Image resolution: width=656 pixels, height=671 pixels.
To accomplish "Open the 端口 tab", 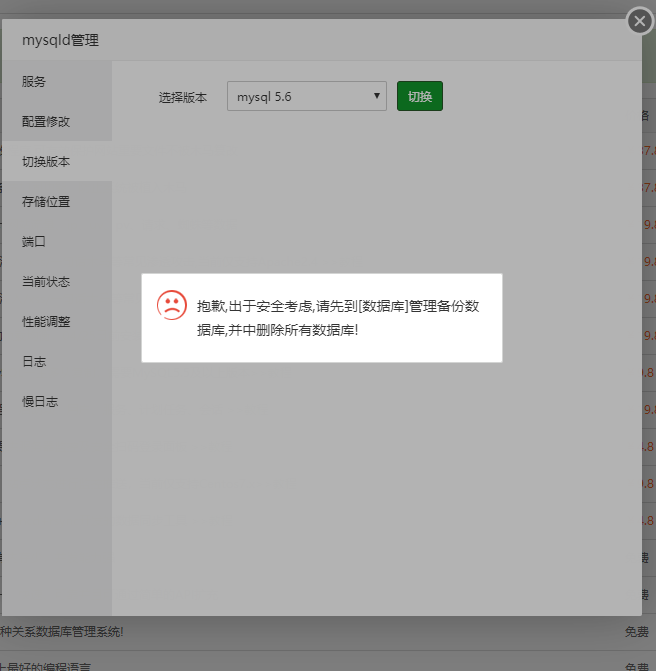I will [x=57, y=241].
